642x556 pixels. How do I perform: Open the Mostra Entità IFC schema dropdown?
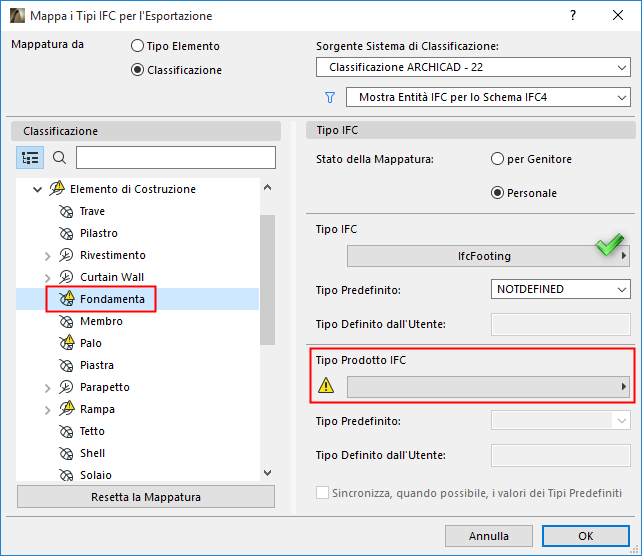coord(488,98)
